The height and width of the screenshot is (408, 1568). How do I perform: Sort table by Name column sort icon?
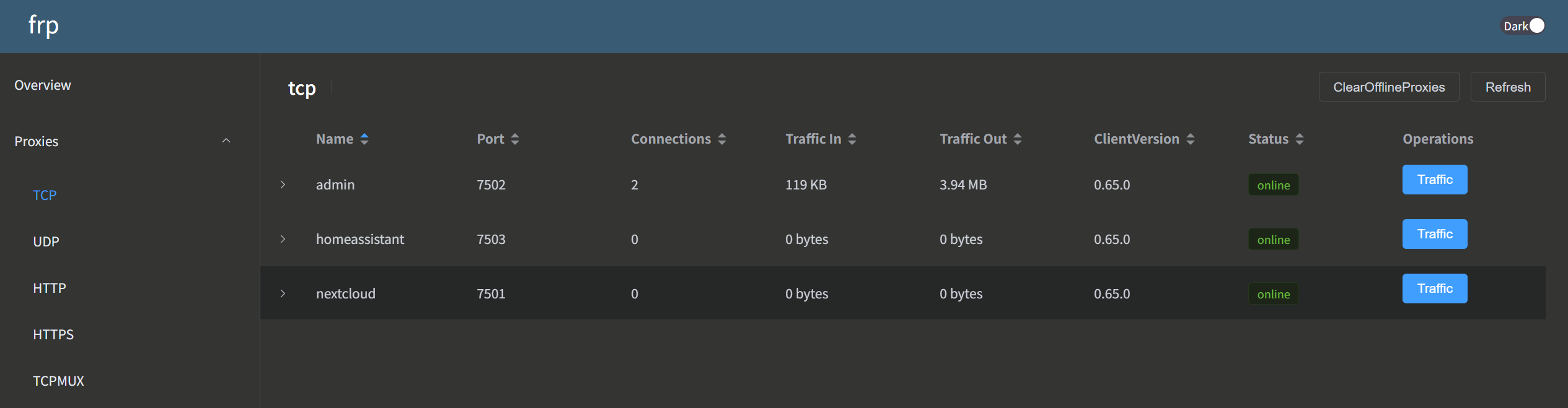pos(364,139)
